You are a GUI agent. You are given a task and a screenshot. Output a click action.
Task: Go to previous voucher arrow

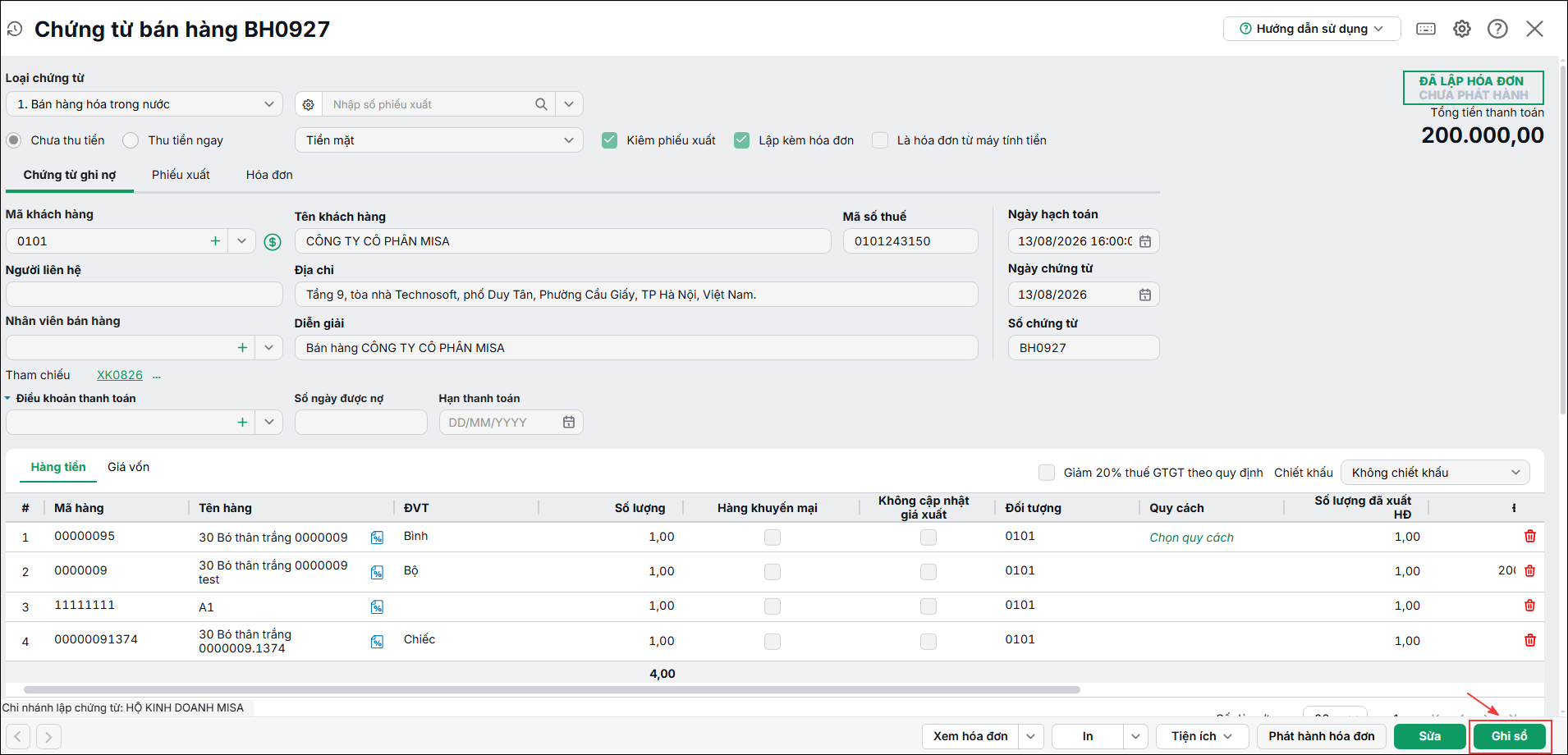[18, 736]
